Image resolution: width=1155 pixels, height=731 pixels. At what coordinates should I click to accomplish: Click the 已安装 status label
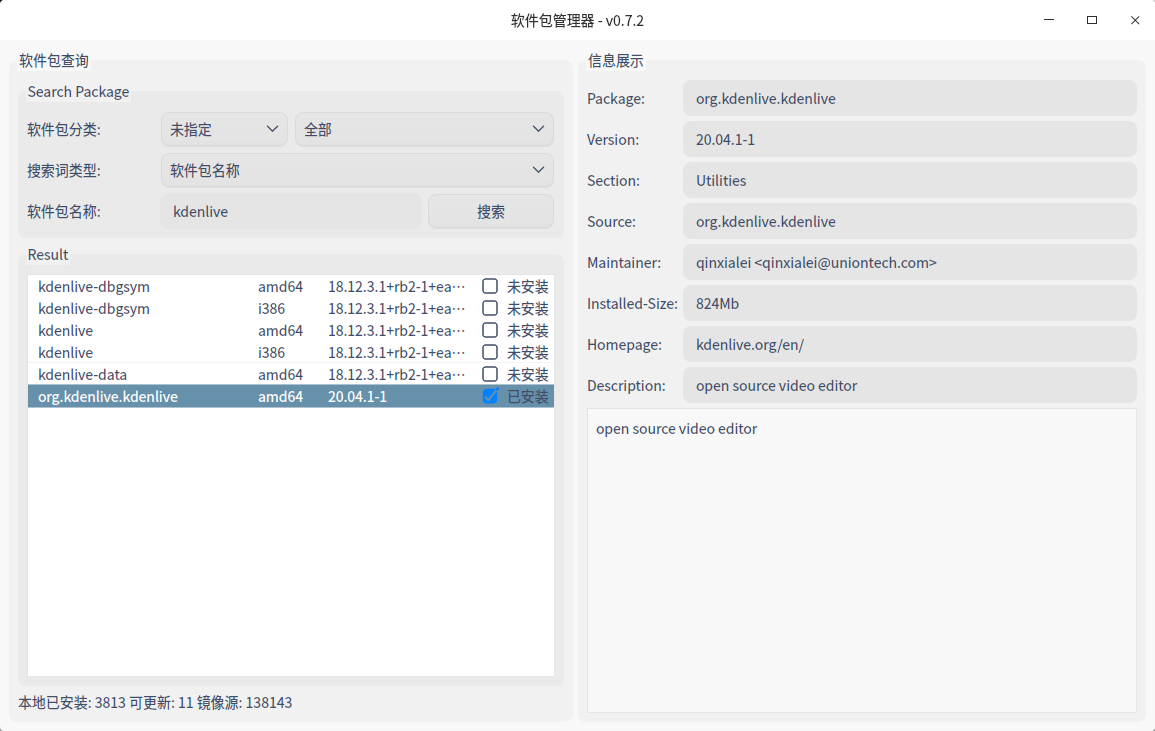(x=527, y=396)
